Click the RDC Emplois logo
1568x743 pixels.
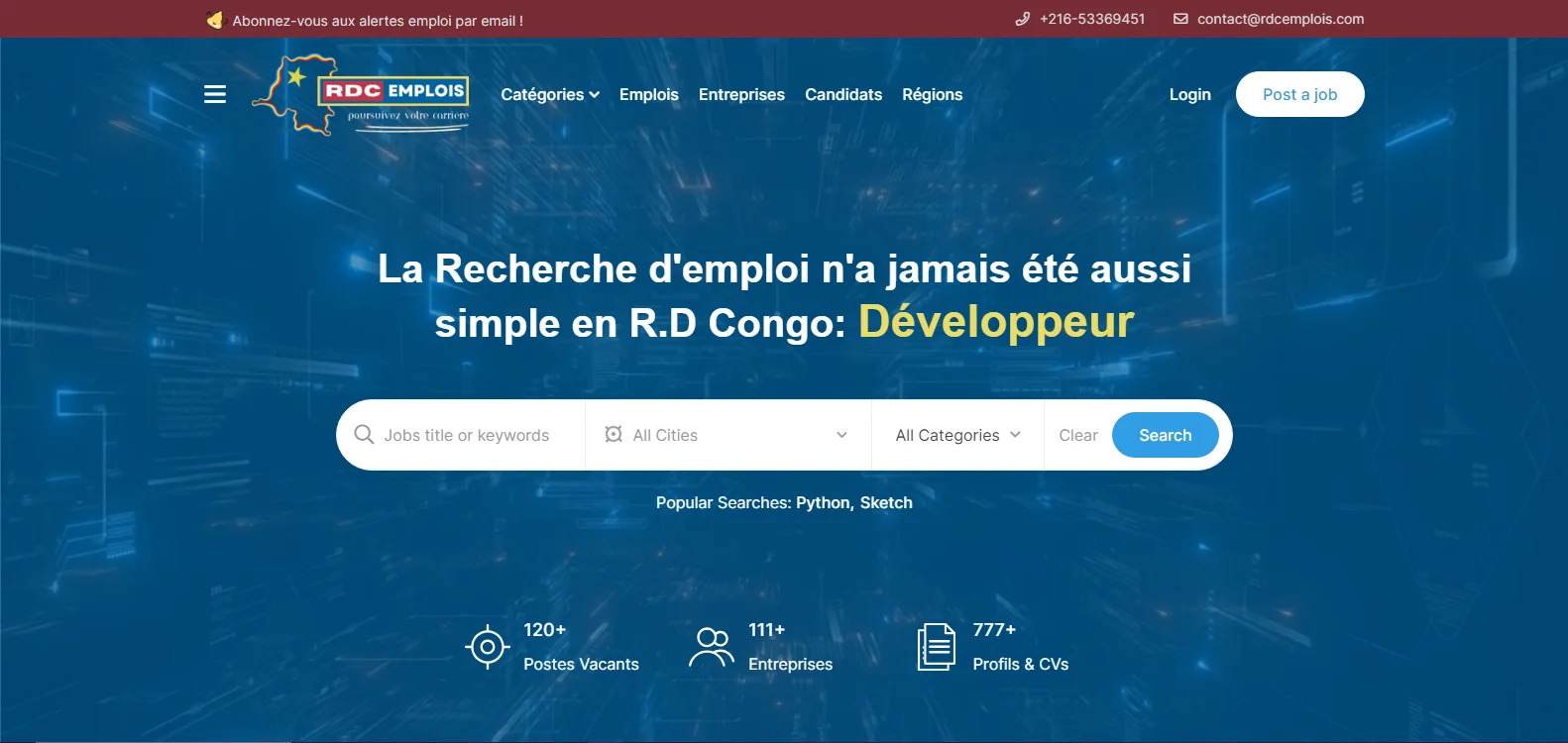tap(361, 95)
